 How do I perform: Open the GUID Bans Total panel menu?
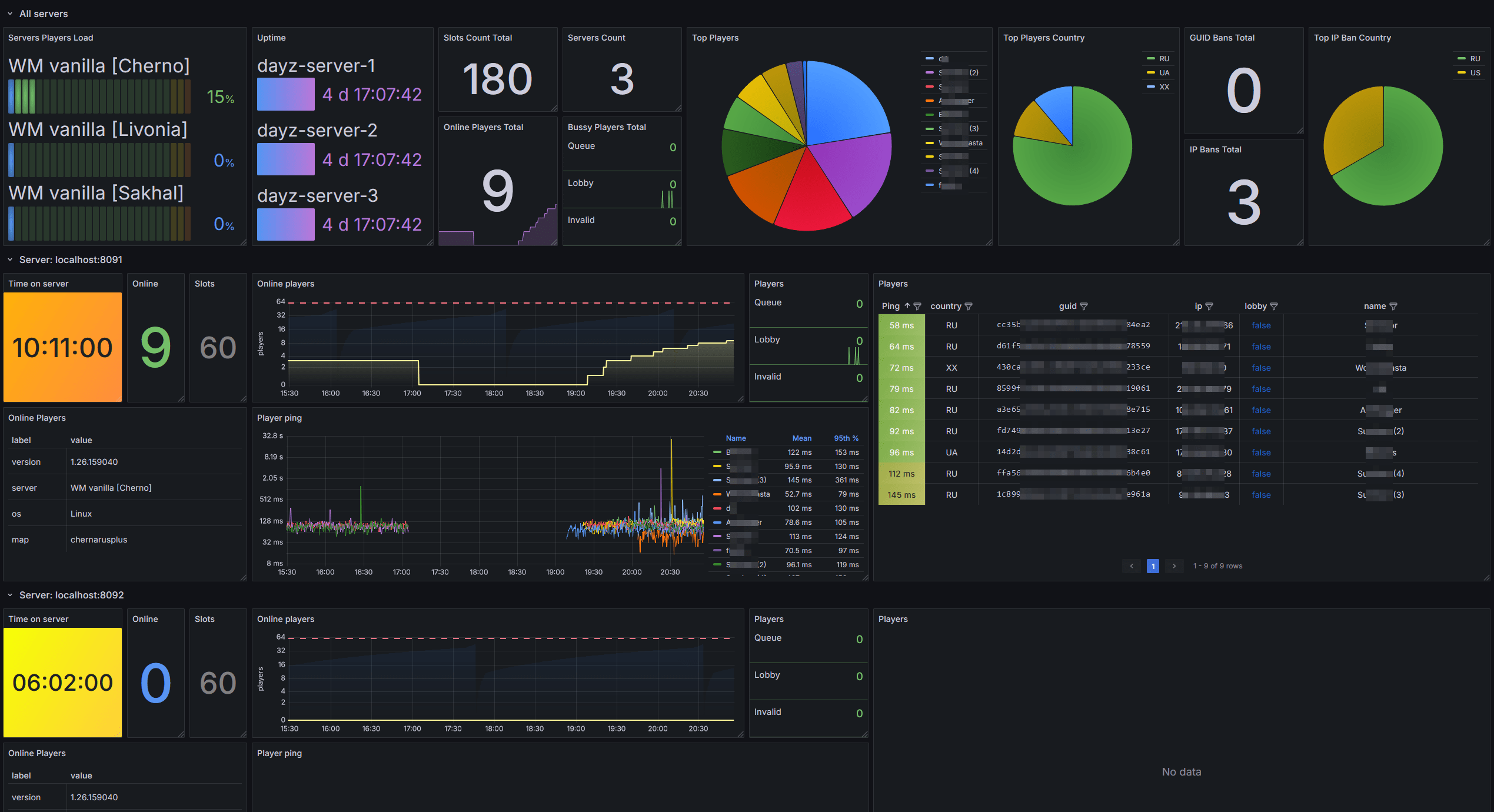click(x=1222, y=38)
